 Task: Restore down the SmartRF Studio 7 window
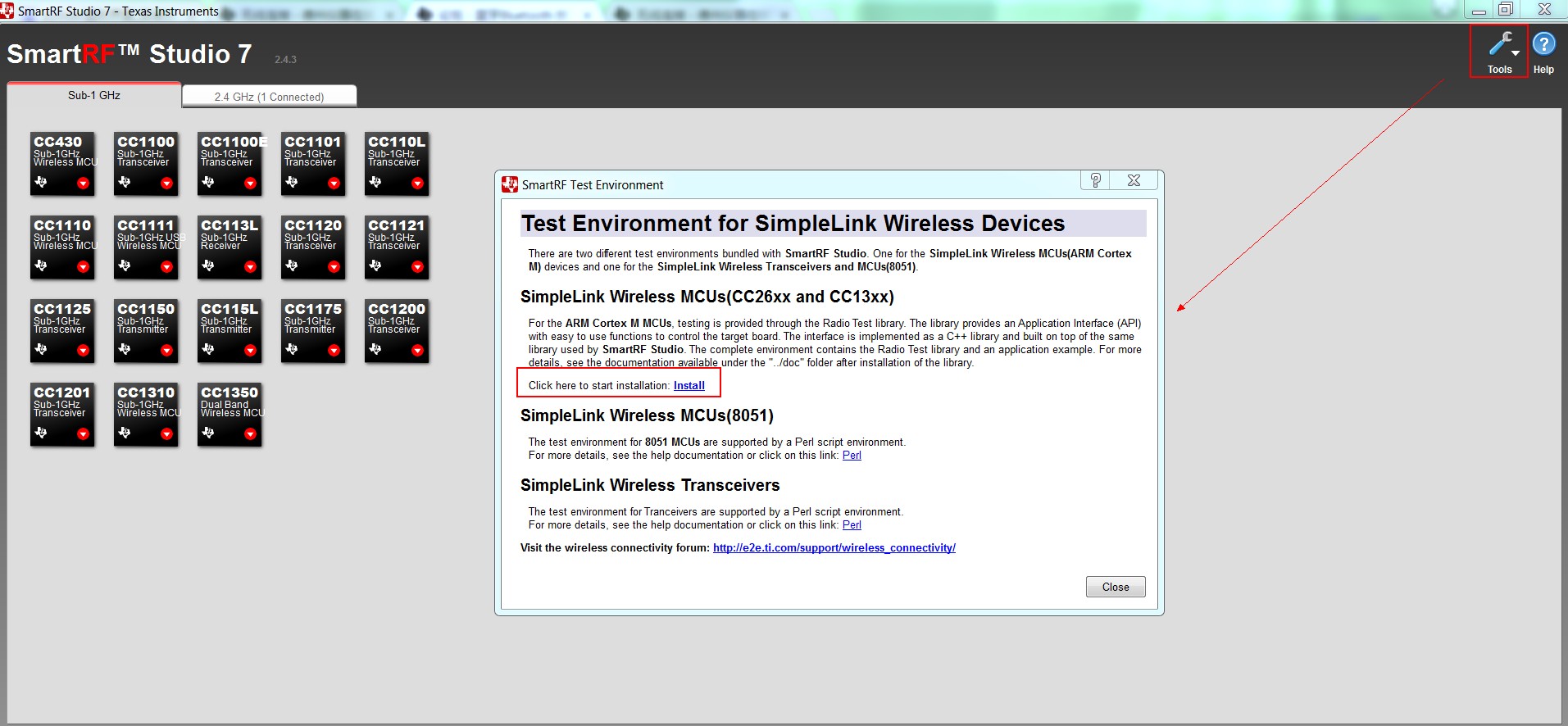(x=1506, y=10)
